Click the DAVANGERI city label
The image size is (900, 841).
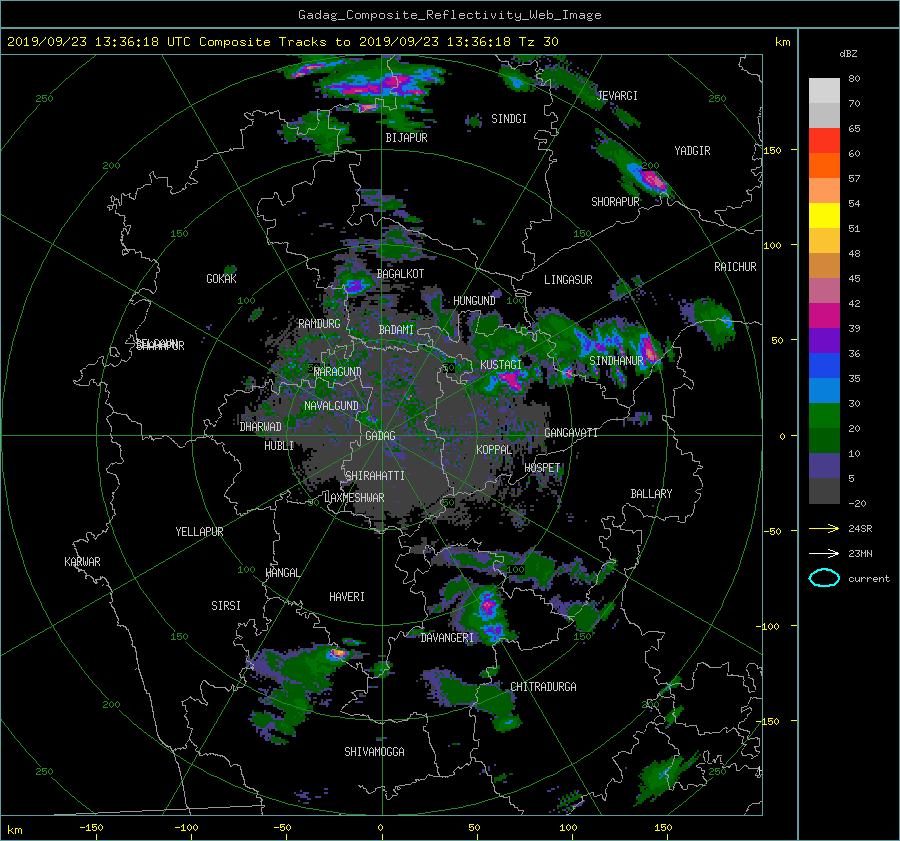tap(447, 638)
